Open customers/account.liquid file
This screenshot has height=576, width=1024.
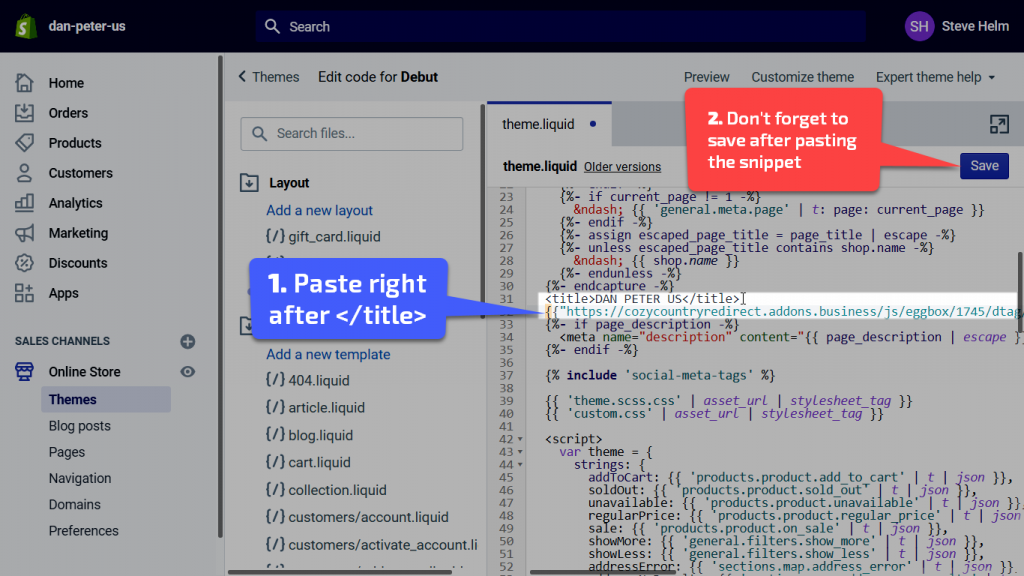coord(357,517)
